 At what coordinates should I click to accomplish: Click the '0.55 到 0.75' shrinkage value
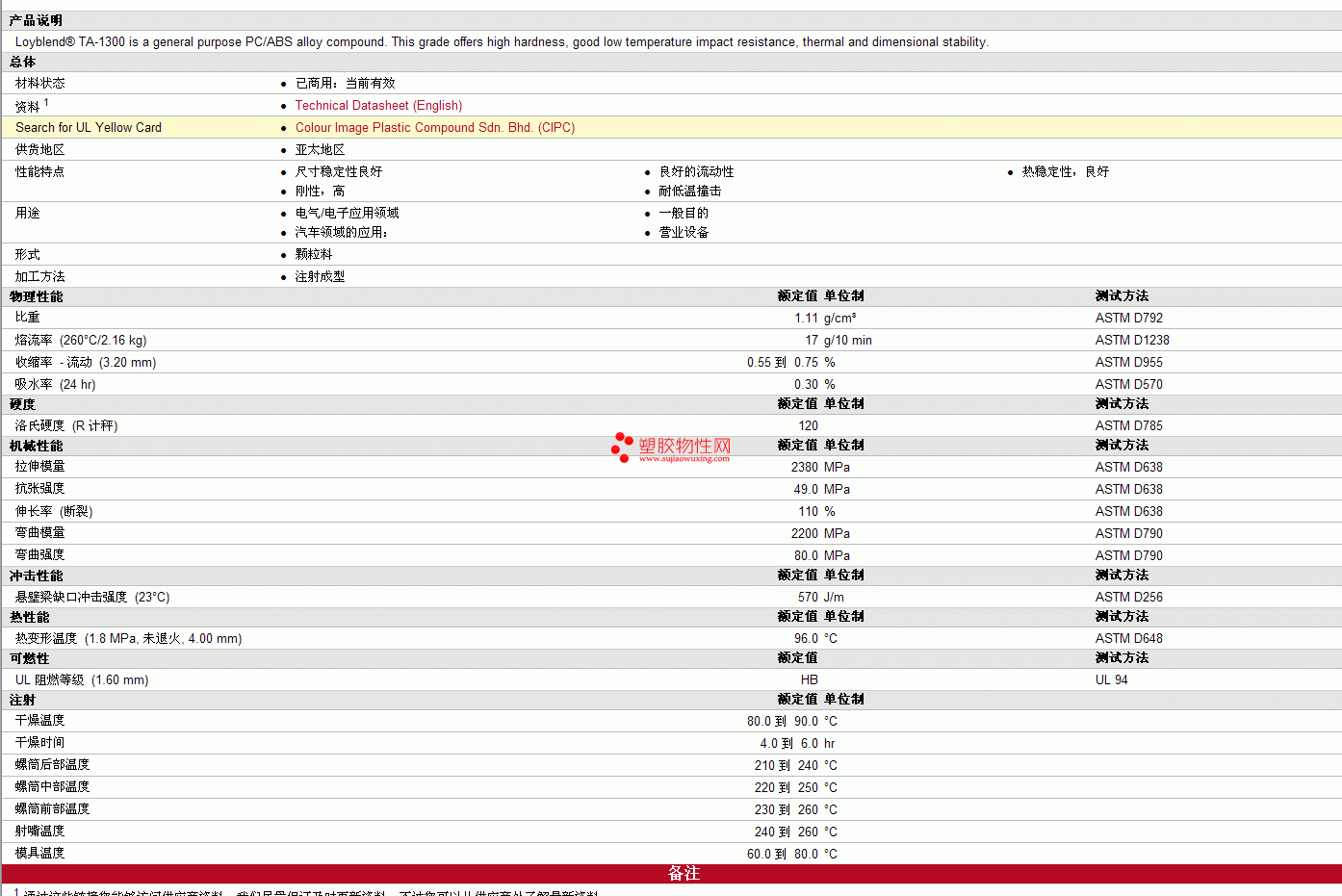coord(783,363)
